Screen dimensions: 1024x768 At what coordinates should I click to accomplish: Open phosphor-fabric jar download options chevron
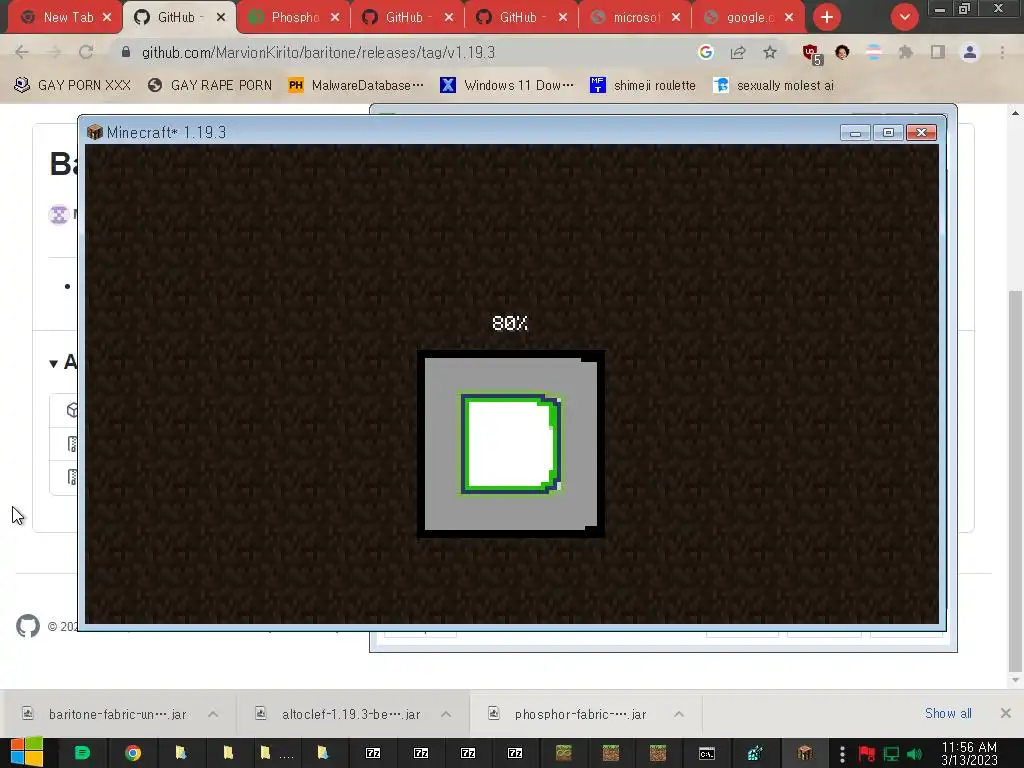point(679,714)
